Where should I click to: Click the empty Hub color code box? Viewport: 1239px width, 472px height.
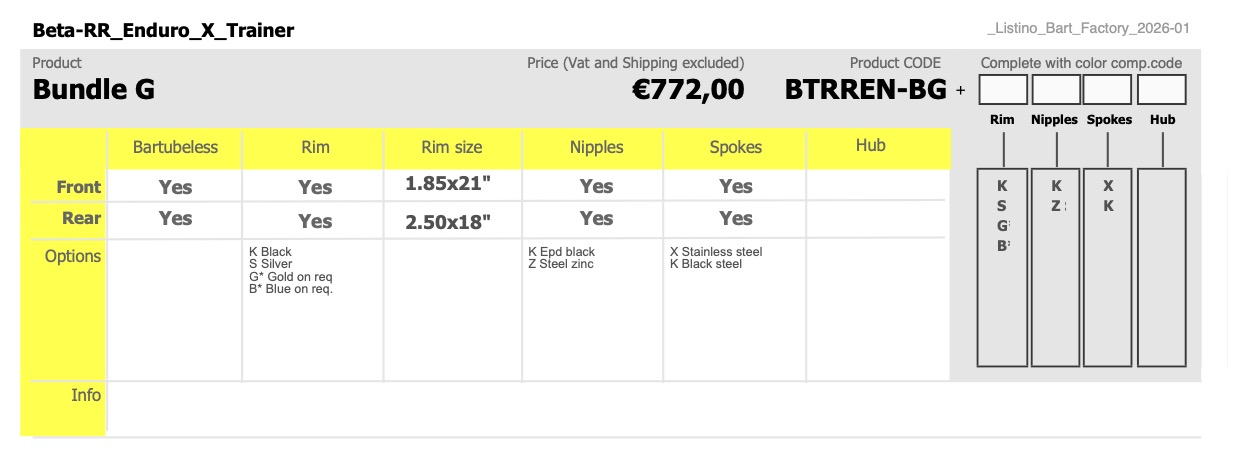1162,90
